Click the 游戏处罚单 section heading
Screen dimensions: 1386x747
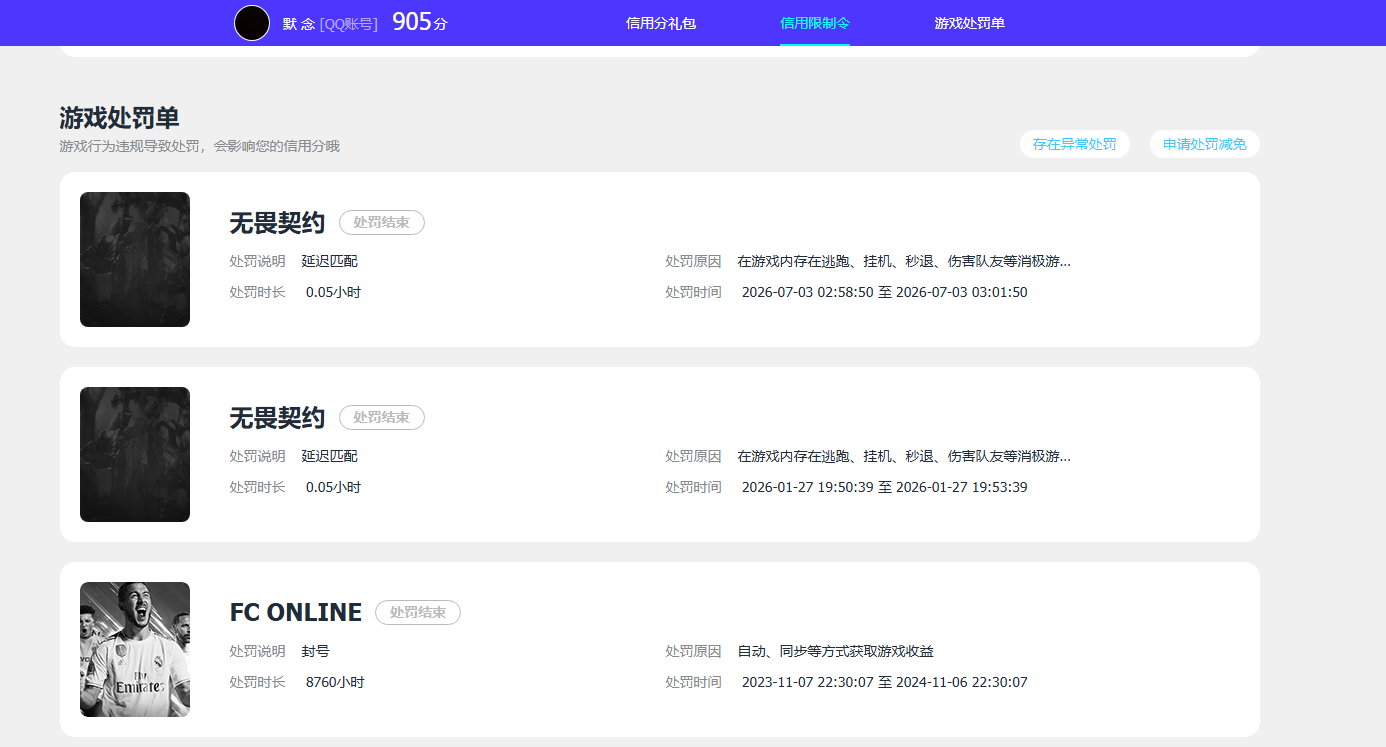(119, 118)
